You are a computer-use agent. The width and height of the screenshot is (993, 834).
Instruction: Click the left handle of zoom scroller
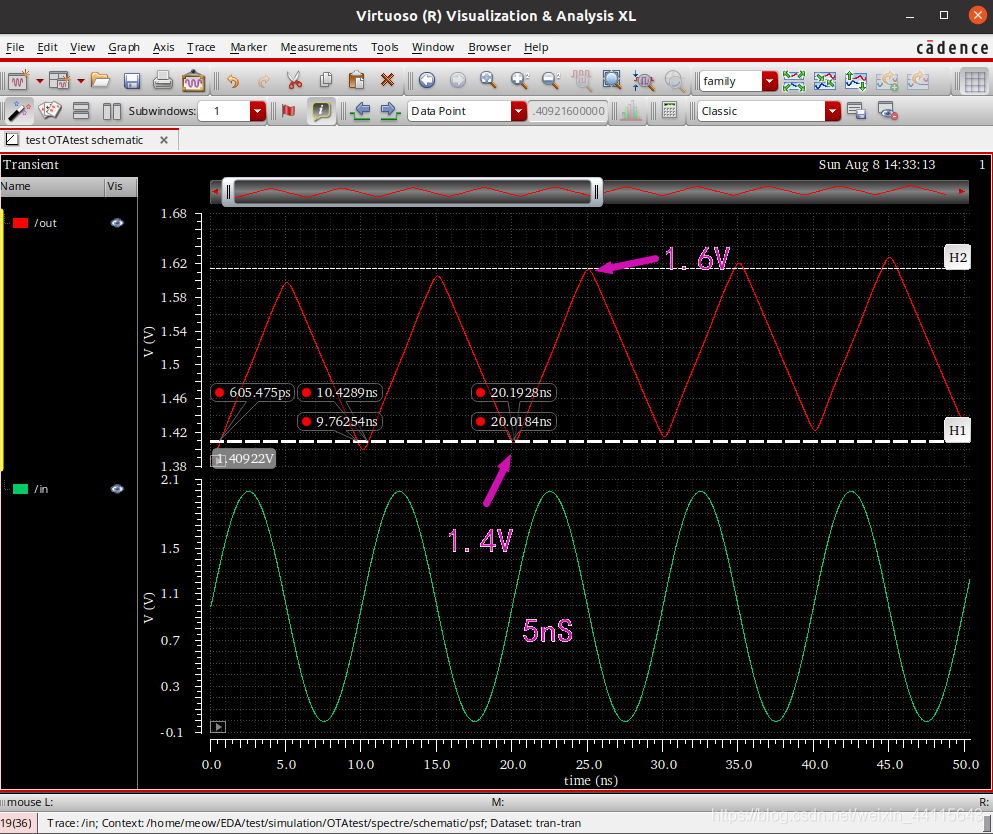pyautogui.click(x=229, y=192)
